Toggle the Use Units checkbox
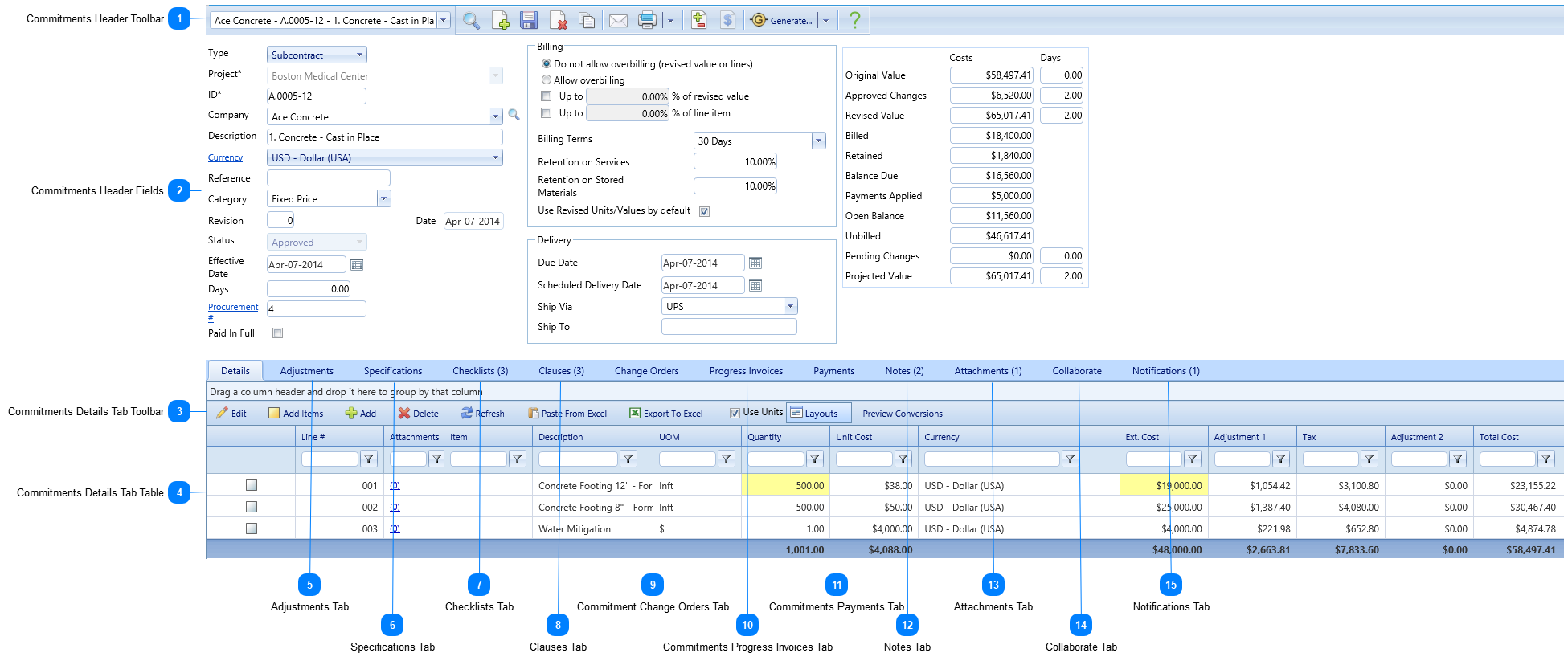The height and width of the screenshot is (661, 1568). point(735,413)
